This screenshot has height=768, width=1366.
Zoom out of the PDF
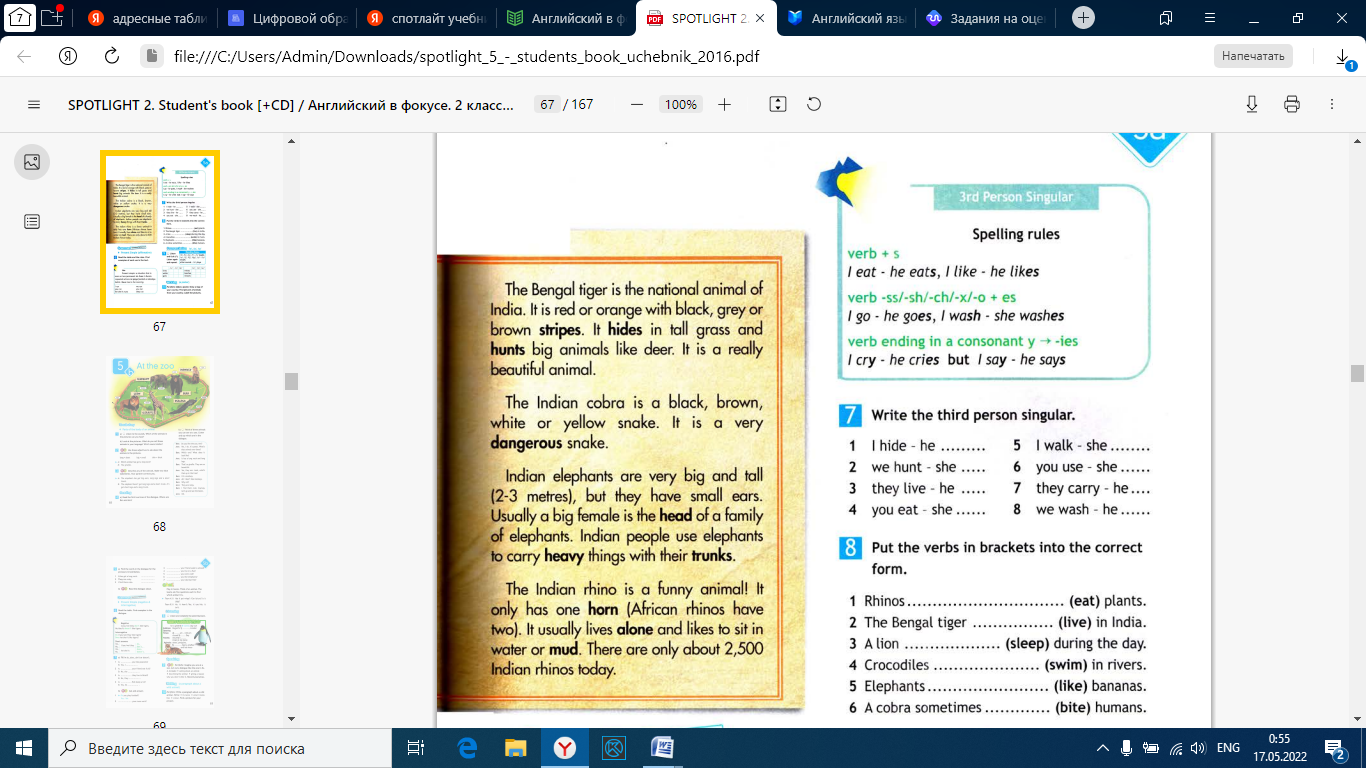[637, 104]
